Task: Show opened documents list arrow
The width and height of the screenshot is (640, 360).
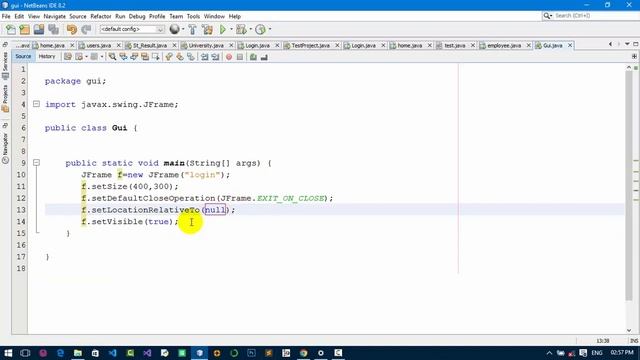Action: [x=627, y=44]
